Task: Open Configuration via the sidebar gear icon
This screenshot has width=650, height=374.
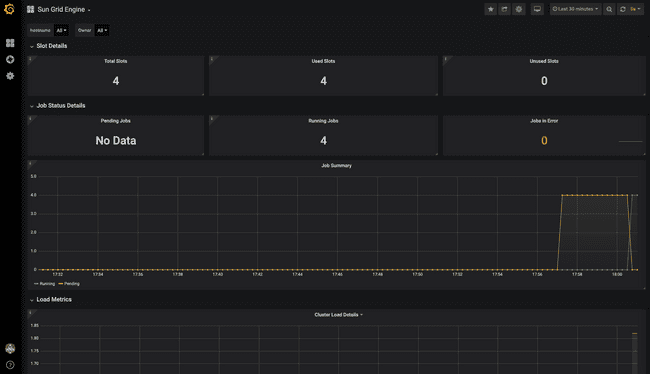Action: 10,76
